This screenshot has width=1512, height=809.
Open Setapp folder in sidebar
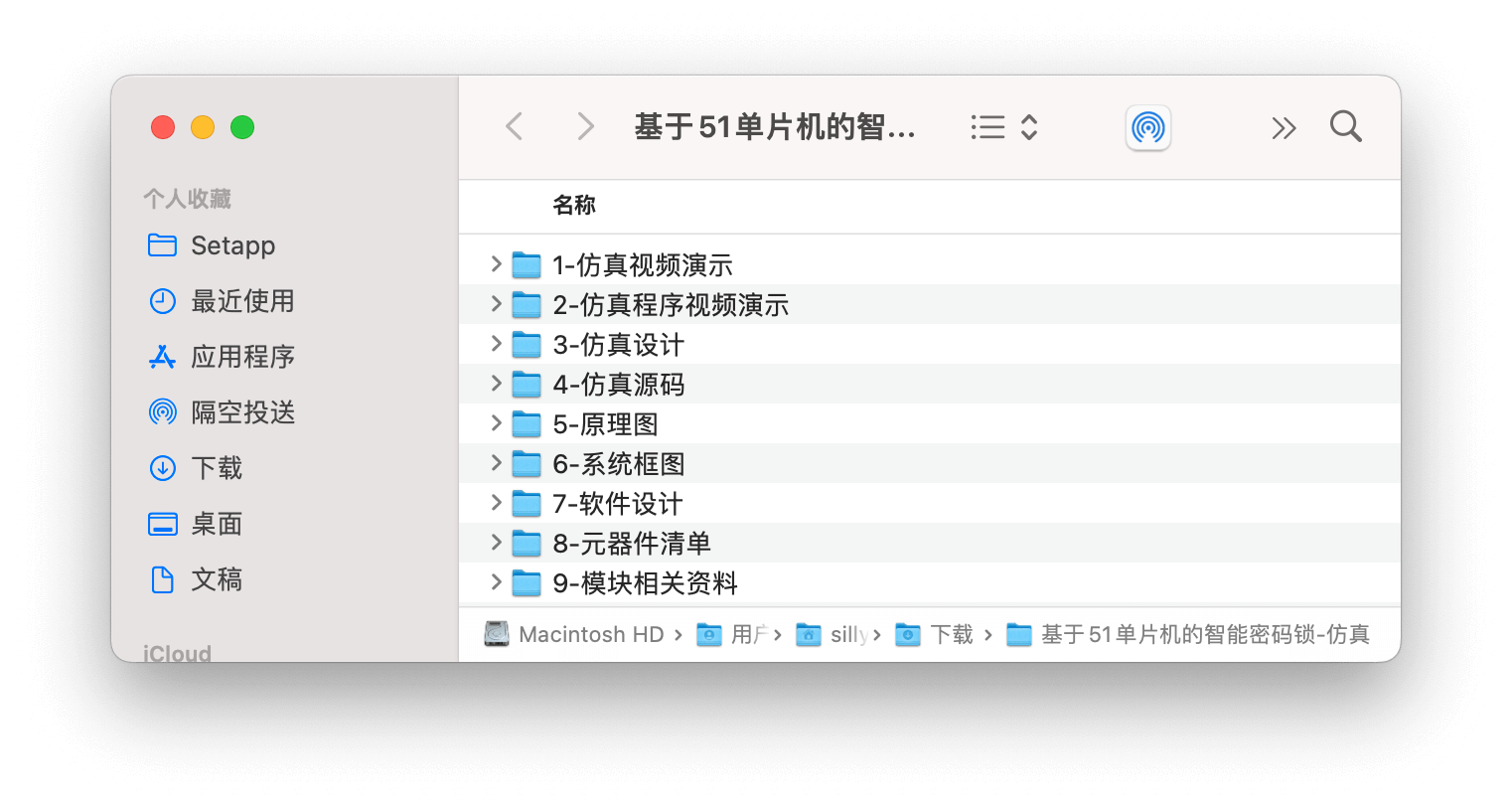pyautogui.click(x=211, y=245)
